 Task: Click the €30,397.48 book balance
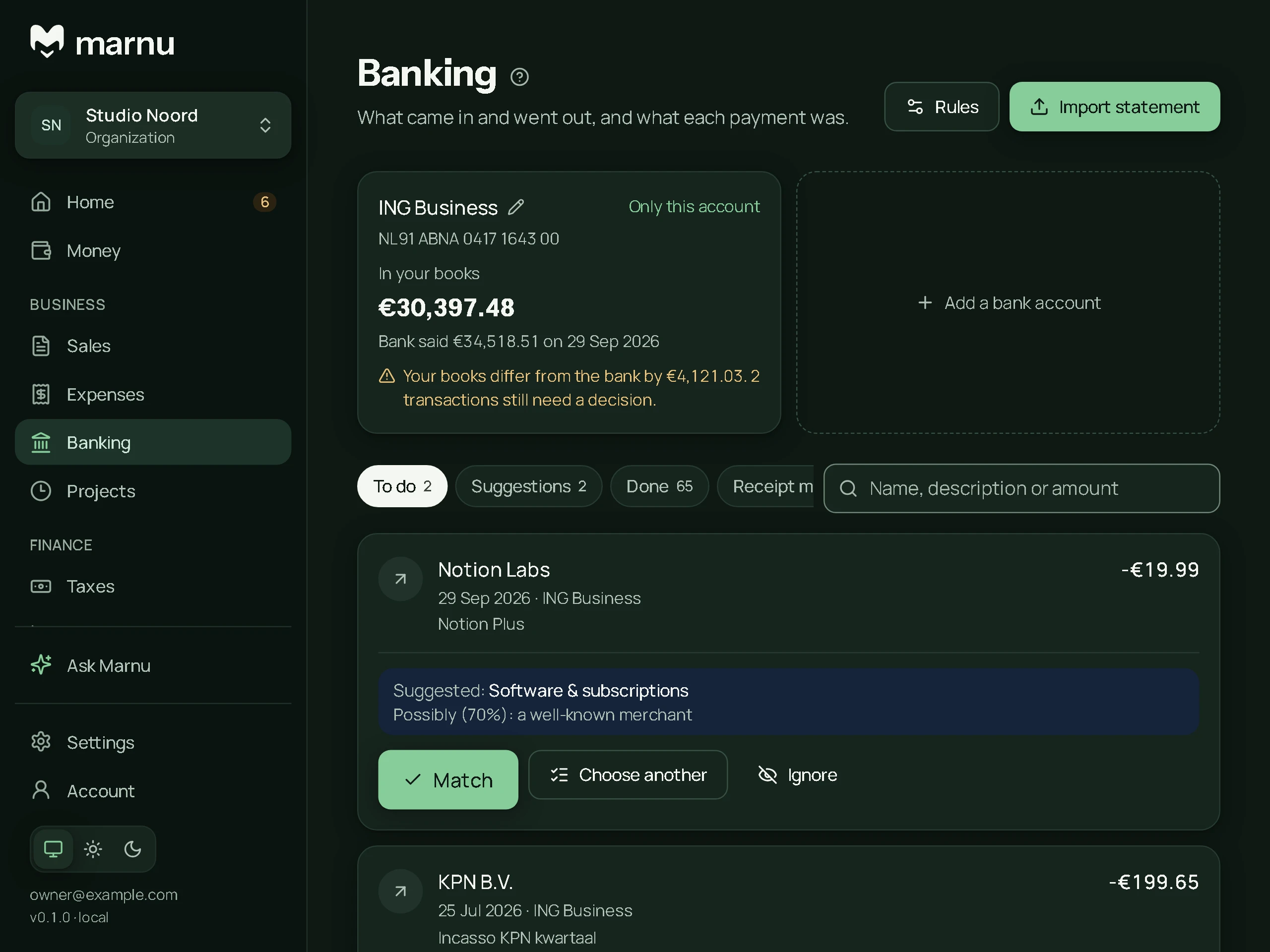point(446,308)
